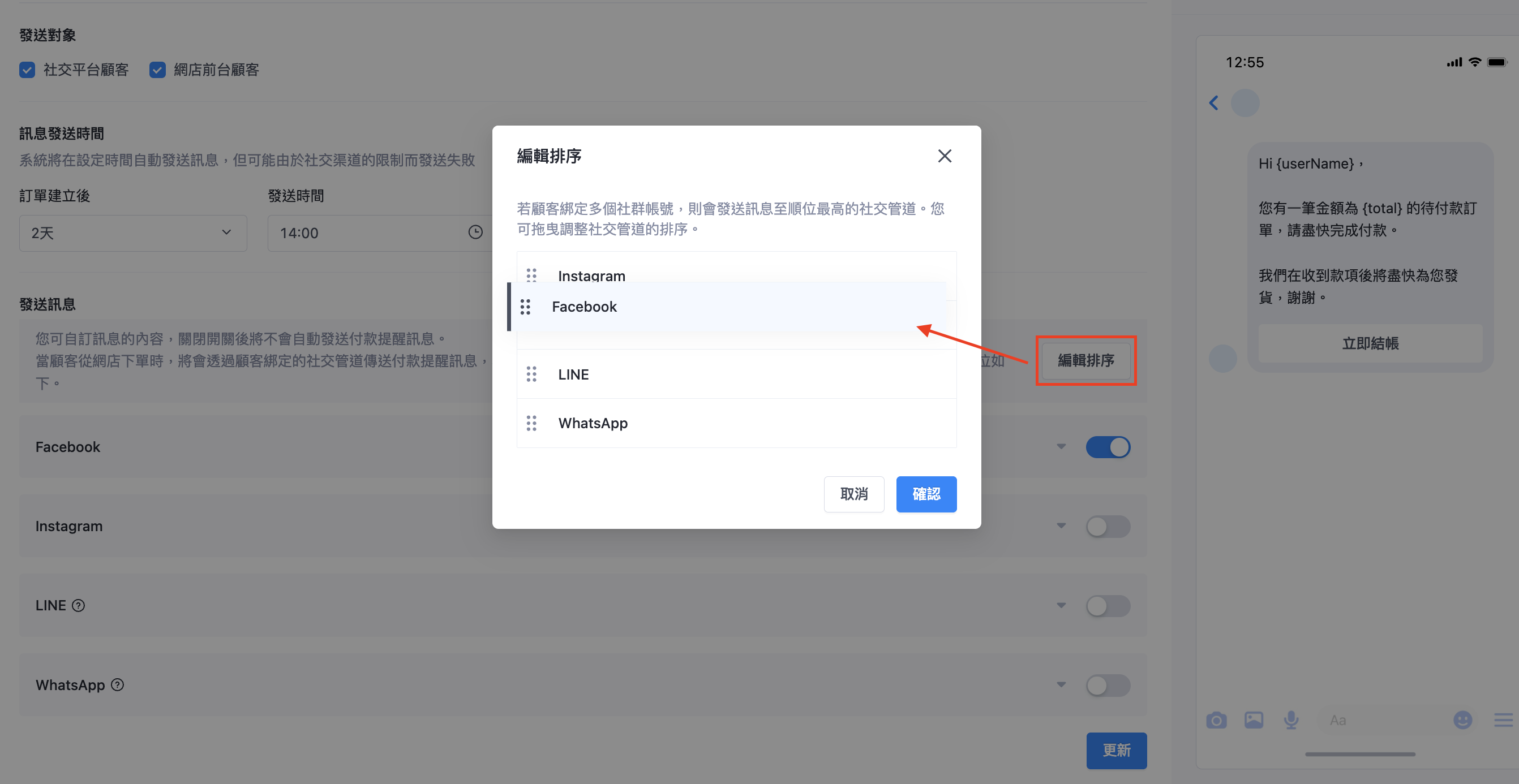Enable the LINE toggle switch
Viewport: 1519px width, 784px height.
[x=1108, y=605]
